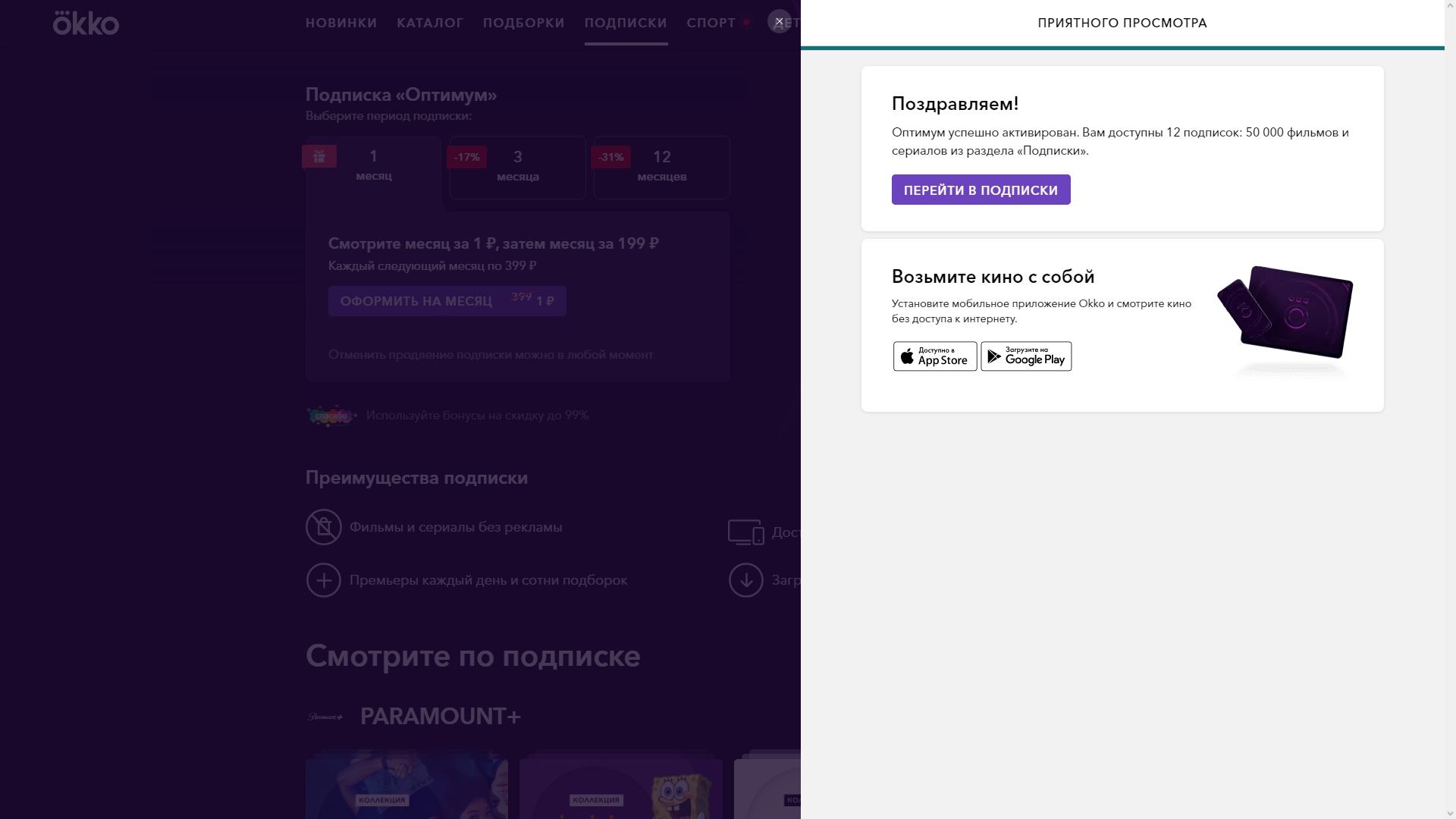Screen dimensions: 1456x819
Task: Click Премьеры каждый день и сотни подборок
Action: click(x=488, y=580)
